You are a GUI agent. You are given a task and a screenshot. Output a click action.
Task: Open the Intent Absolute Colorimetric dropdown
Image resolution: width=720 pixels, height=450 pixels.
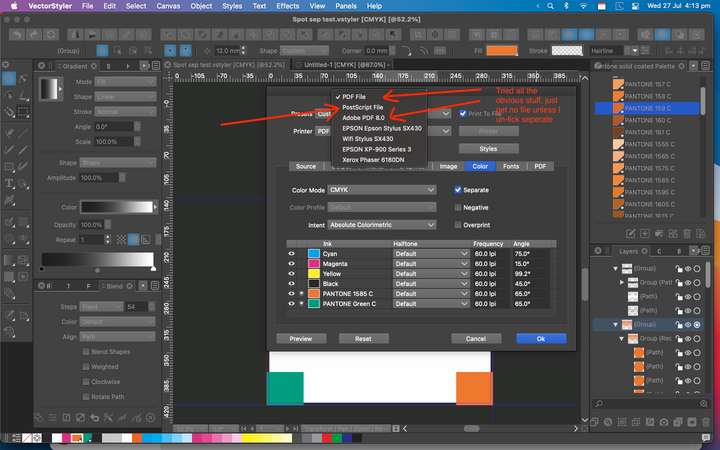pyautogui.click(x=382, y=225)
